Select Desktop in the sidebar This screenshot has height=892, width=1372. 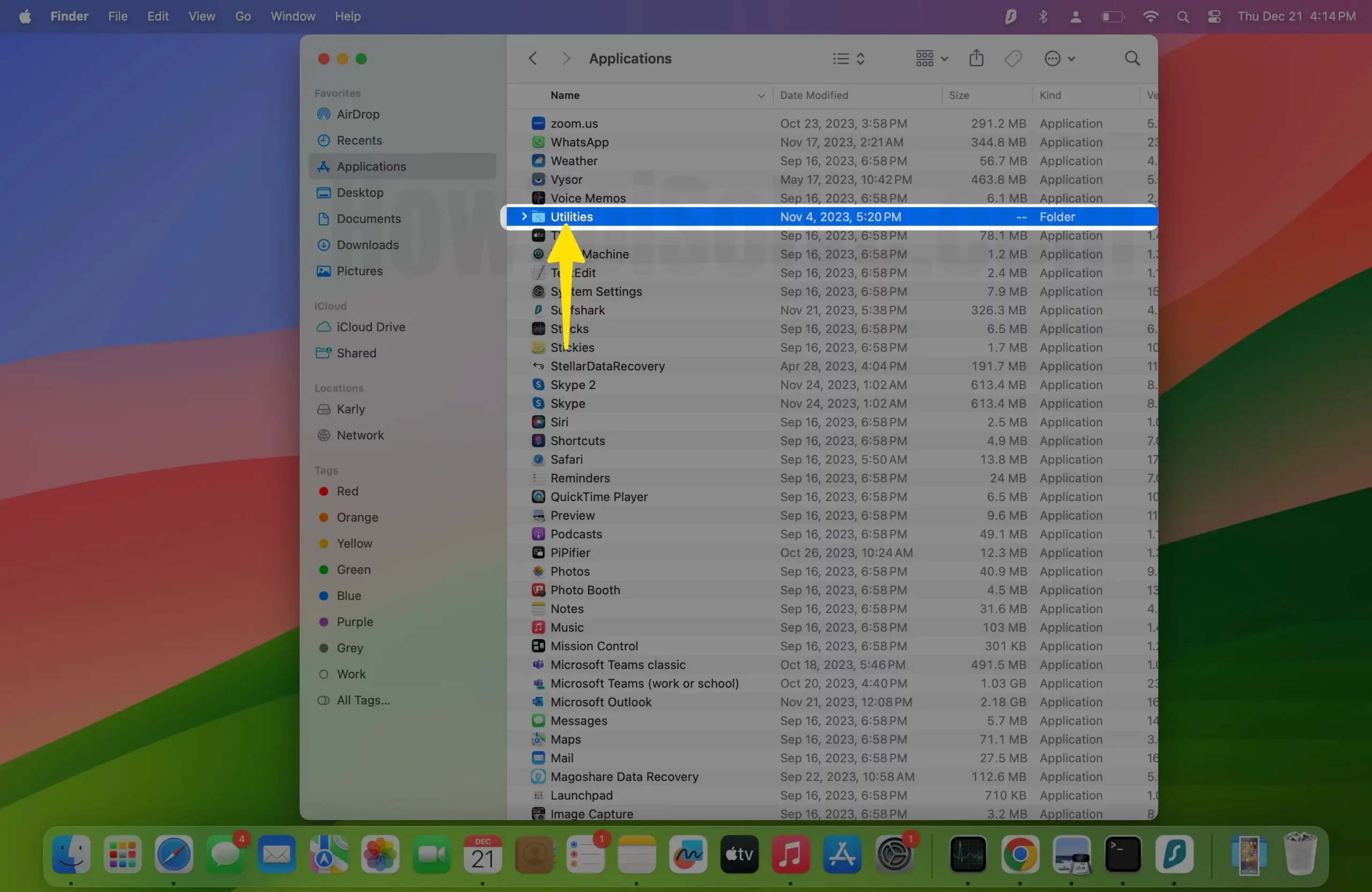(402, 192)
